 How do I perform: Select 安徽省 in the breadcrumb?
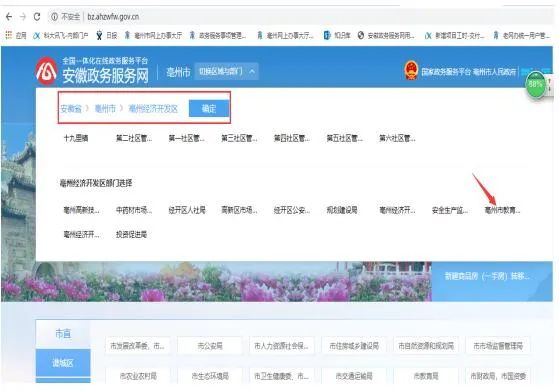pyautogui.click(x=71, y=109)
